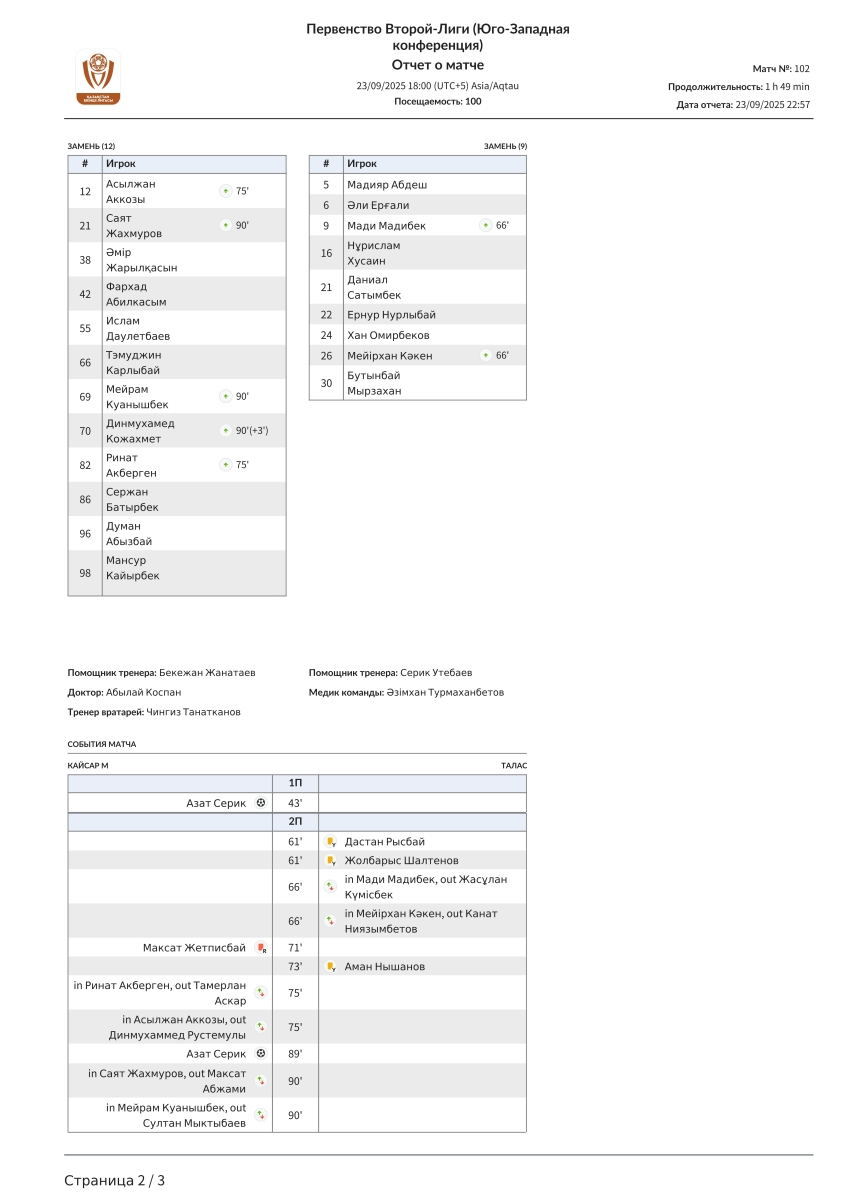Click the Kazakhstan football league logo
848x1200 pixels.
click(98, 78)
